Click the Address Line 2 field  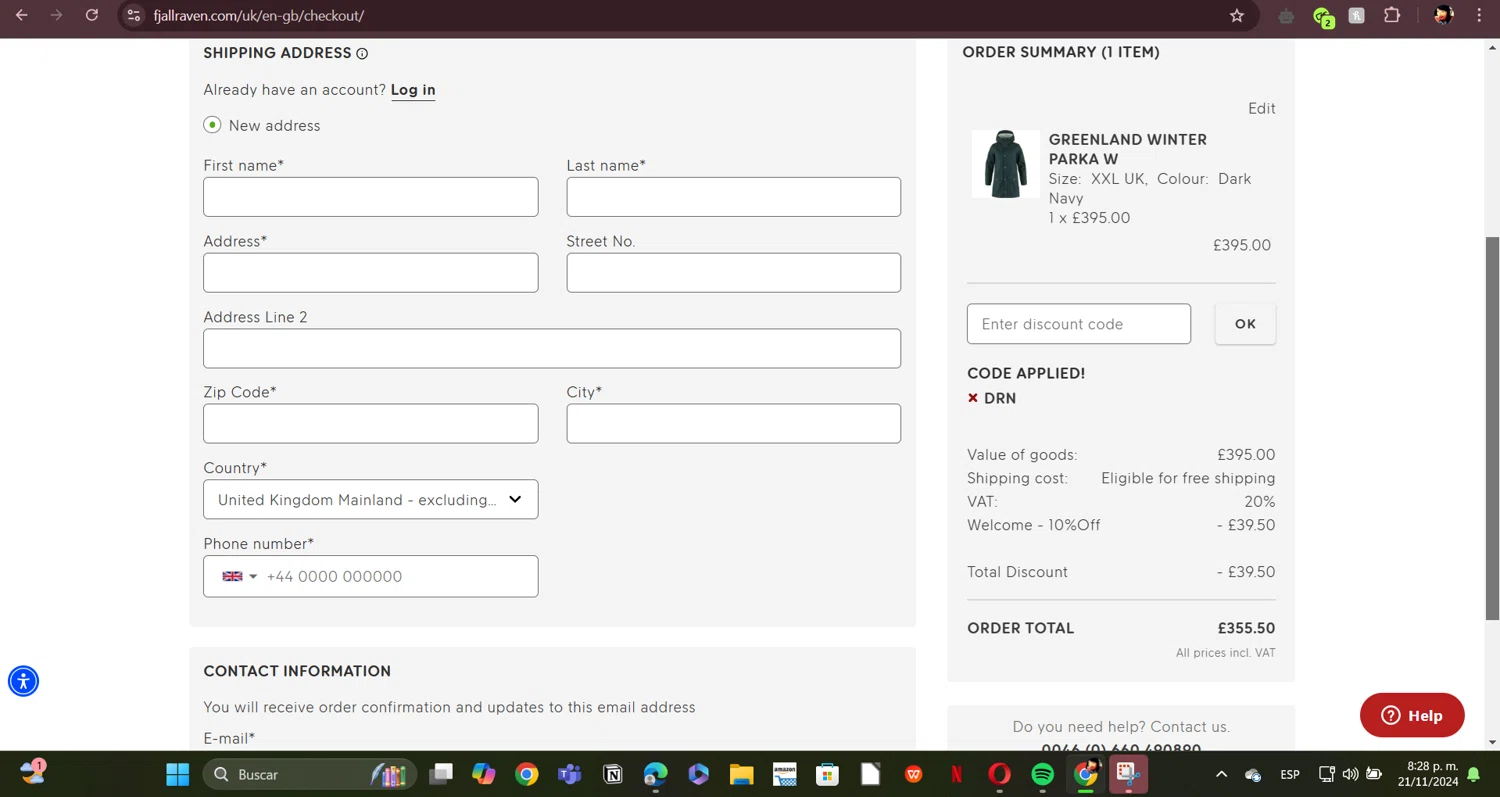[x=552, y=349]
